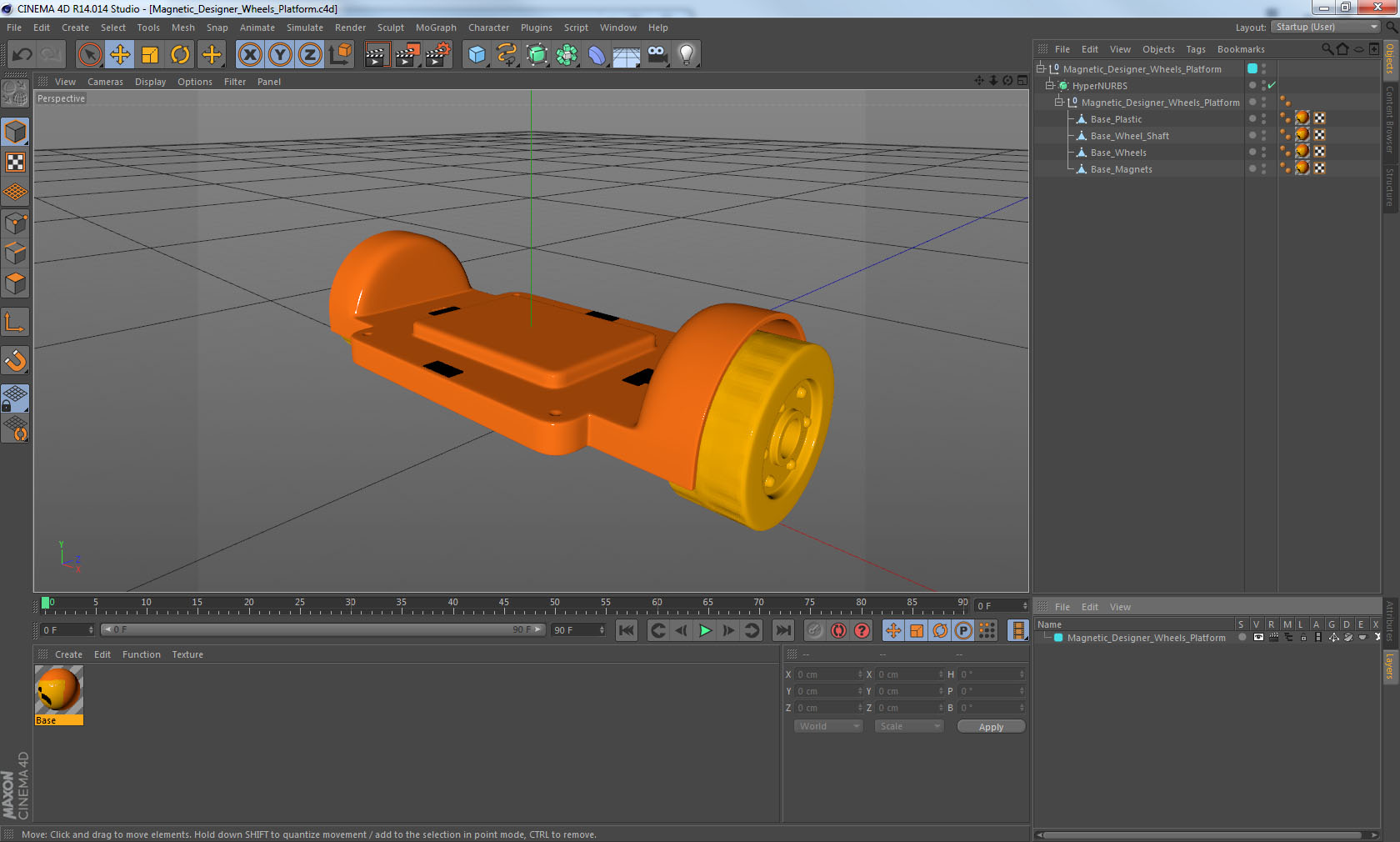Go to end of animation

783,630
